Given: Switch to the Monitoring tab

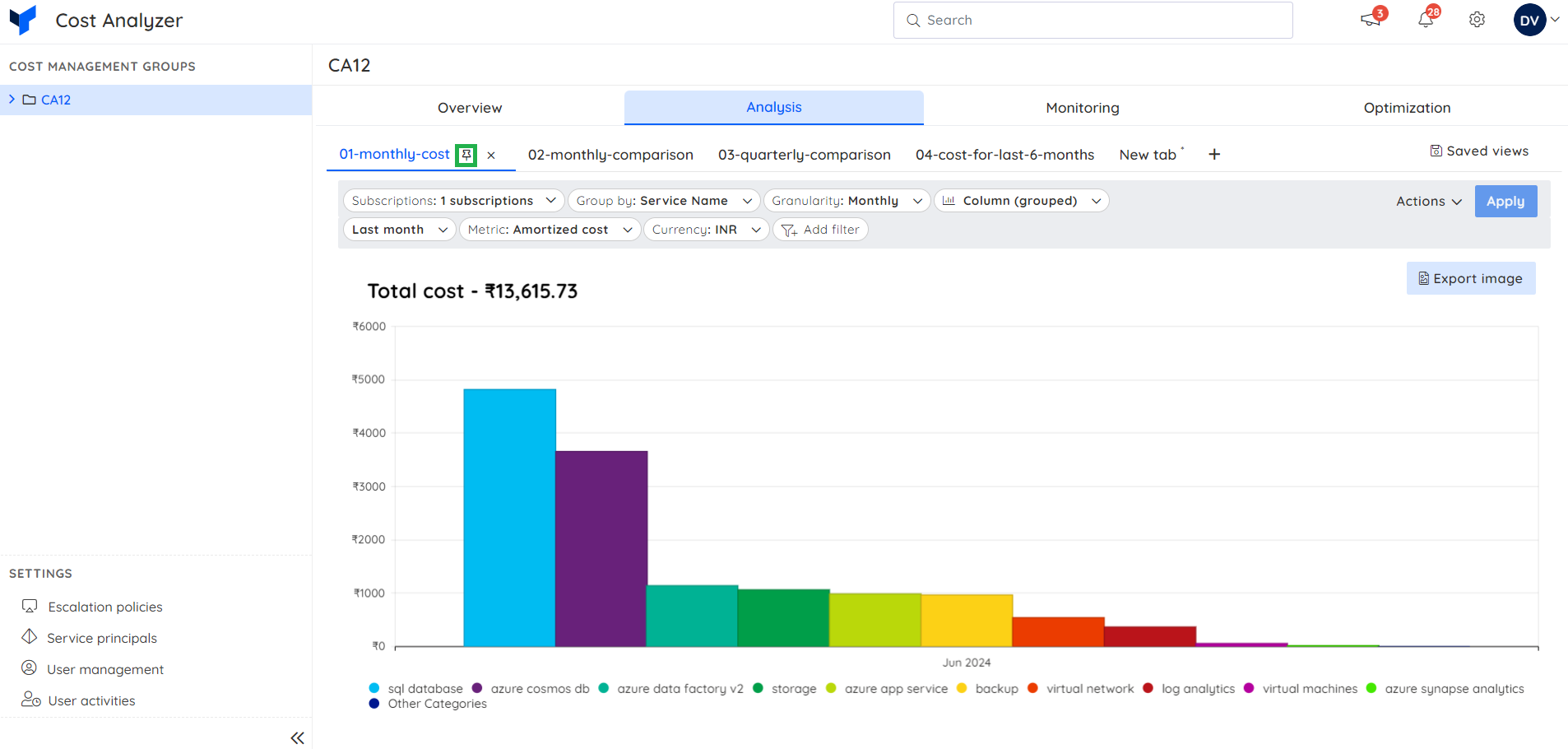Looking at the screenshot, I should click(x=1082, y=108).
